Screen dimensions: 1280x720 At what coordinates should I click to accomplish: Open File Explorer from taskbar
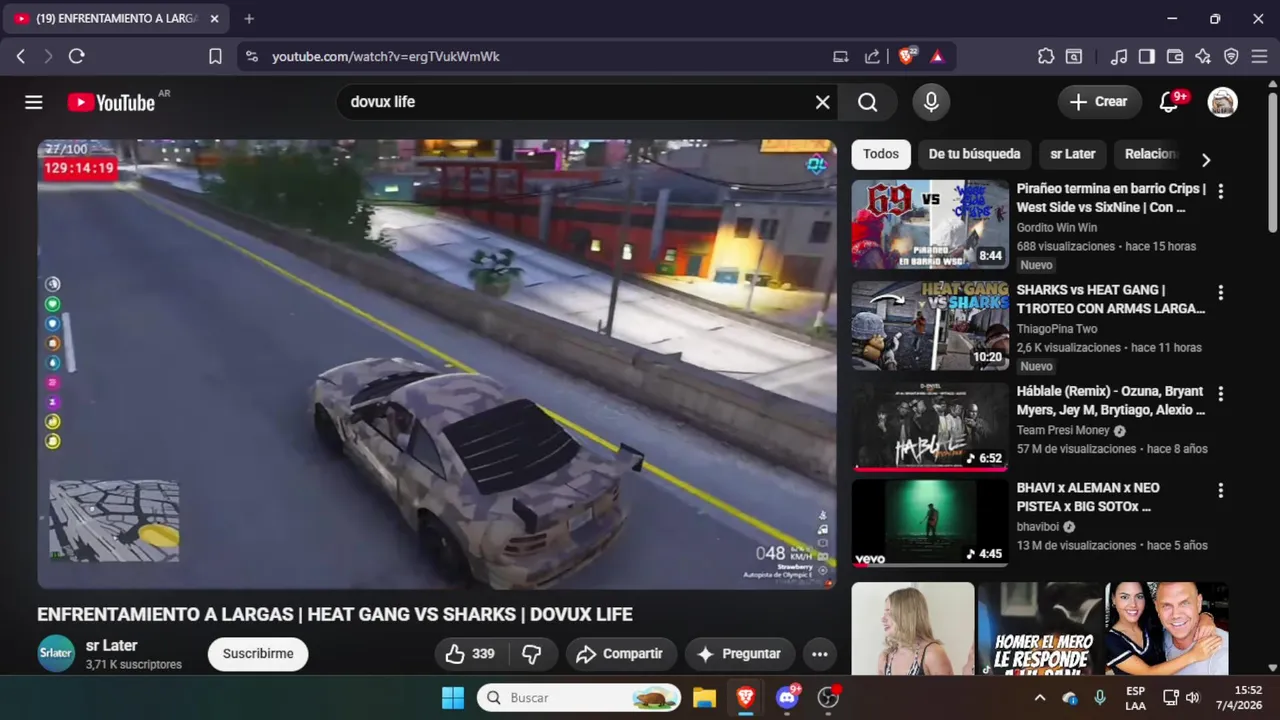click(x=704, y=698)
